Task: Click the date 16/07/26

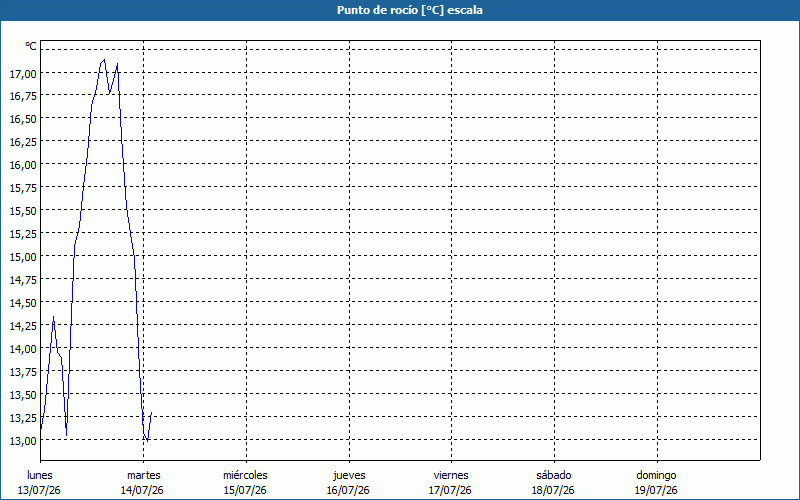Action: 348,490
